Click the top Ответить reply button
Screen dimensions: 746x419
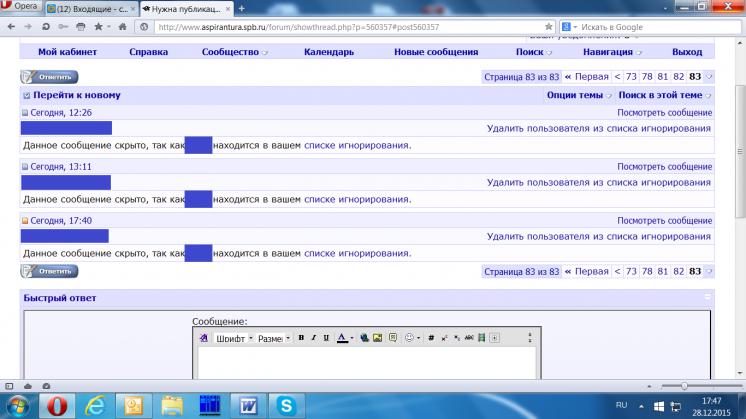tap(49, 77)
